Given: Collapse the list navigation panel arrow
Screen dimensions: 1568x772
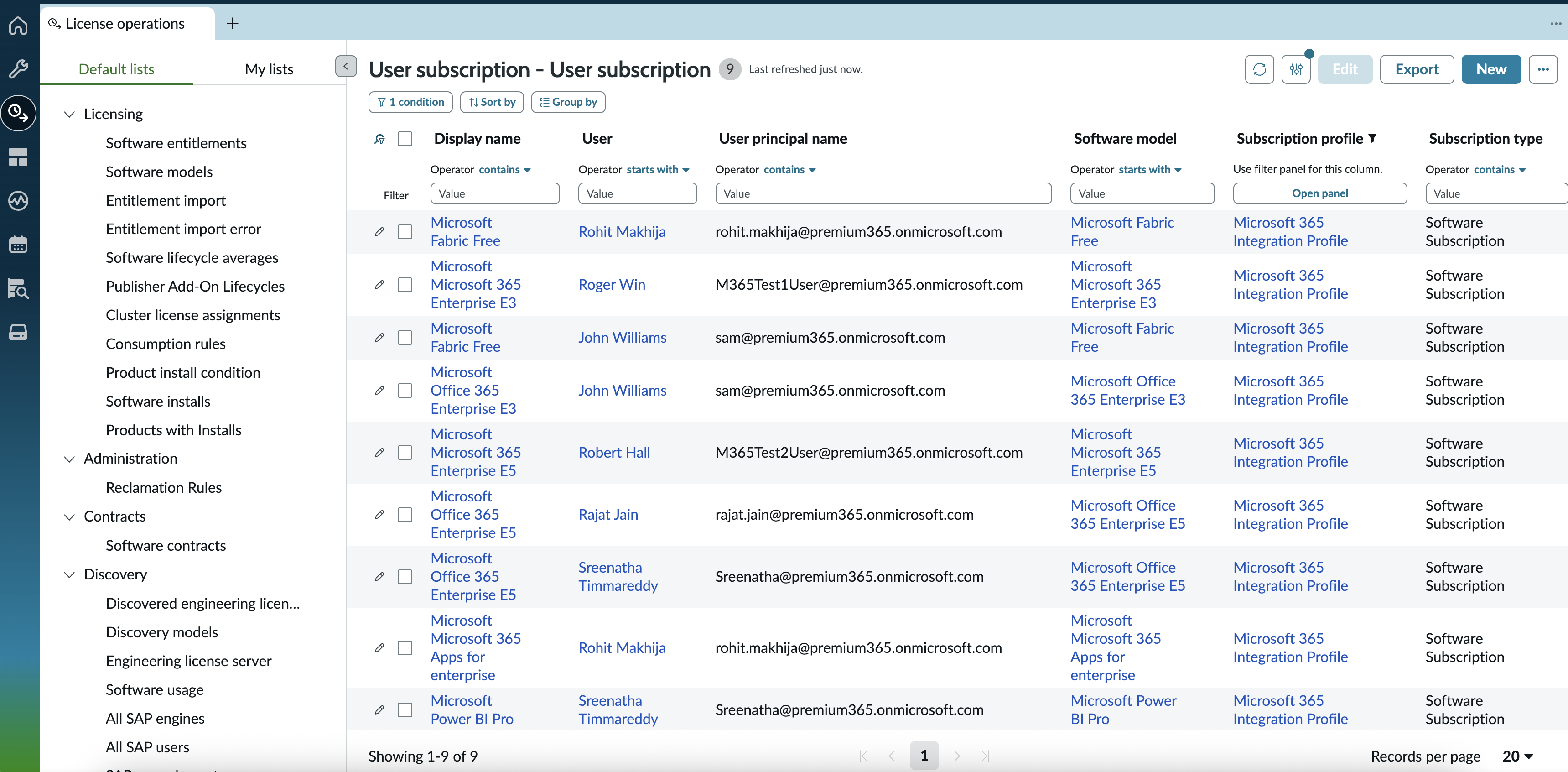Looking at the screenshot, I should pyautogui.click(x=346, y=66).
